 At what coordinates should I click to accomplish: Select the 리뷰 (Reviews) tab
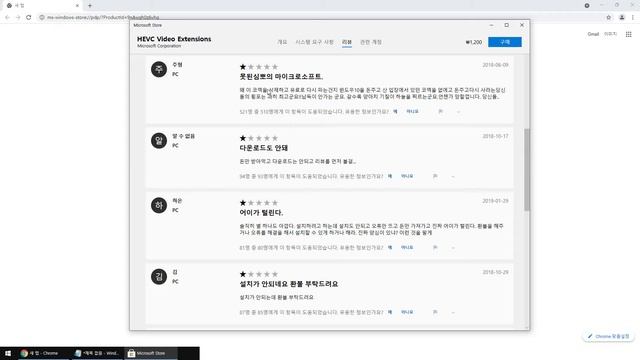347,42
